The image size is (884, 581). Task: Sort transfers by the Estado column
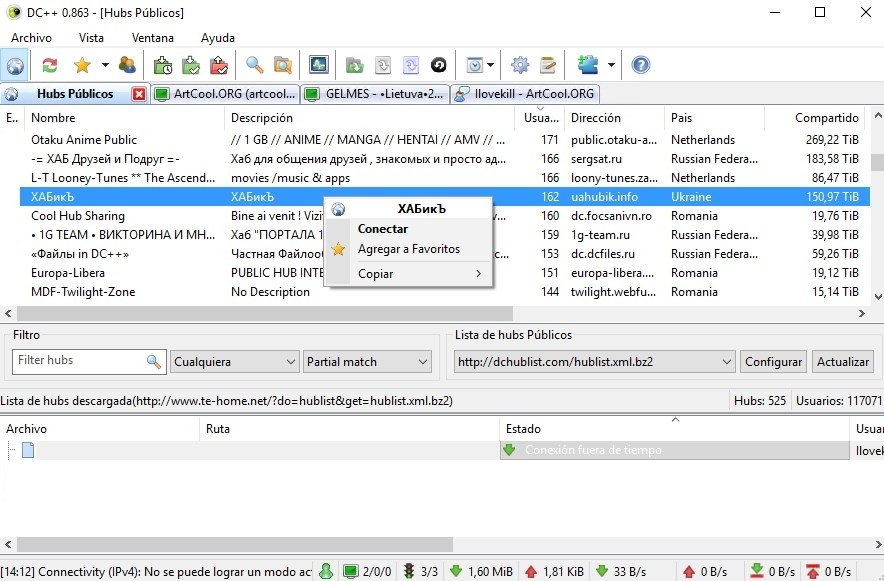(674, 429)
